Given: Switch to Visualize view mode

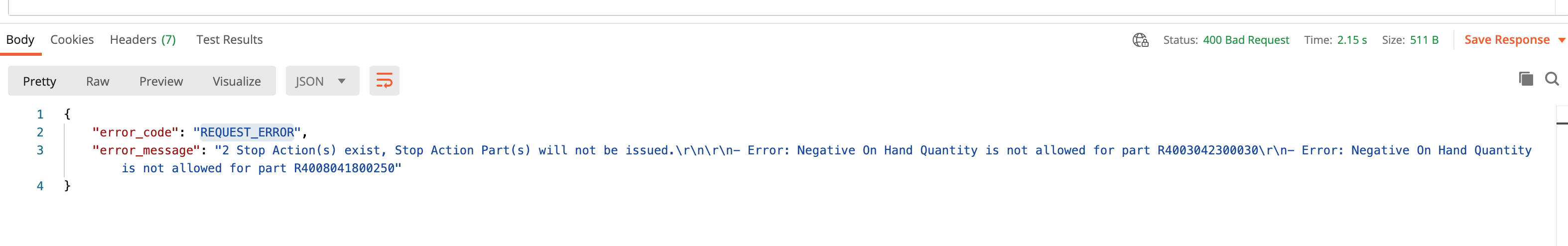Looking at the screenshot, I should click(236, 81).
